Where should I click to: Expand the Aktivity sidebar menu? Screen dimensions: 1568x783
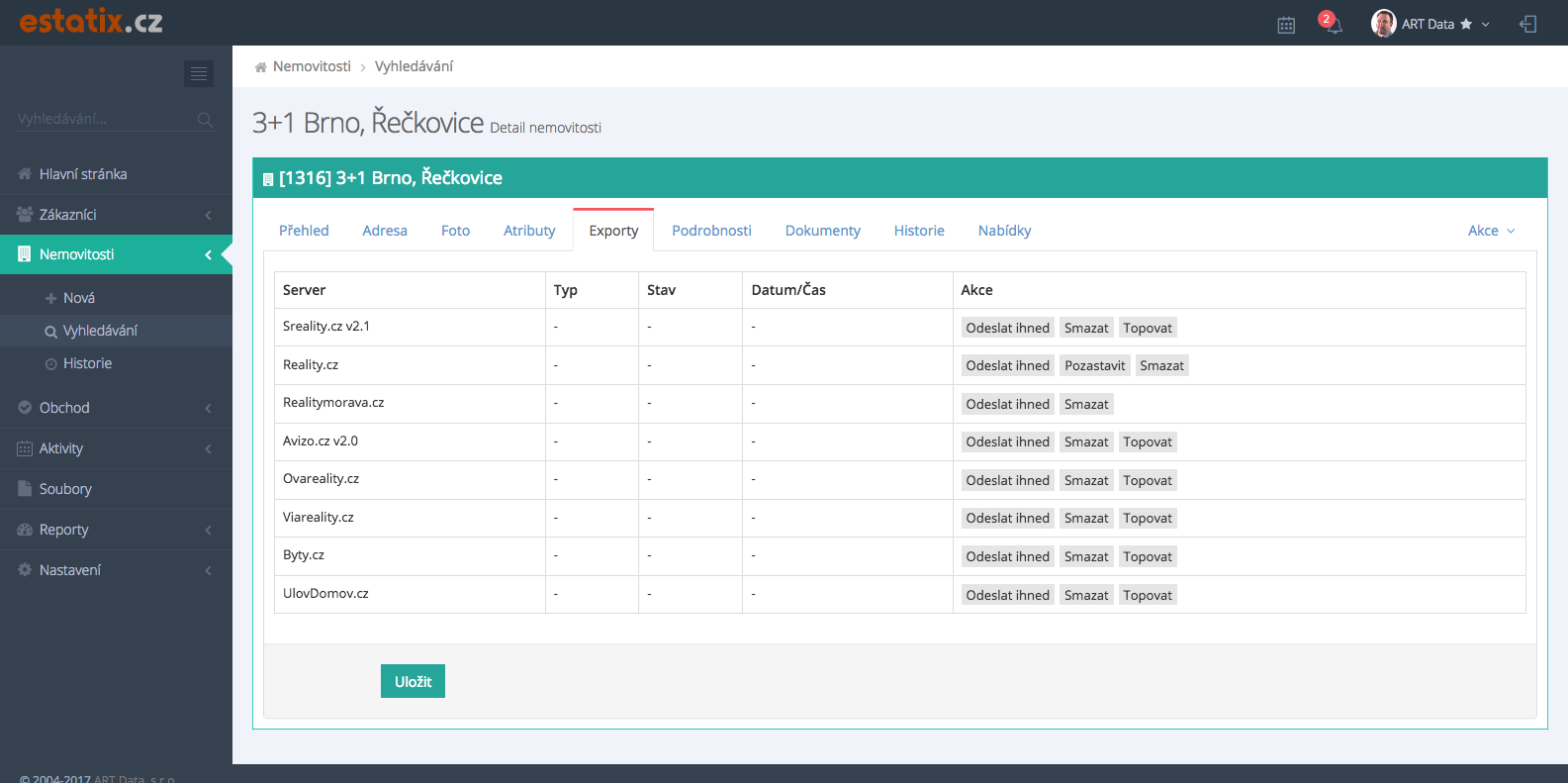point(116,448)
